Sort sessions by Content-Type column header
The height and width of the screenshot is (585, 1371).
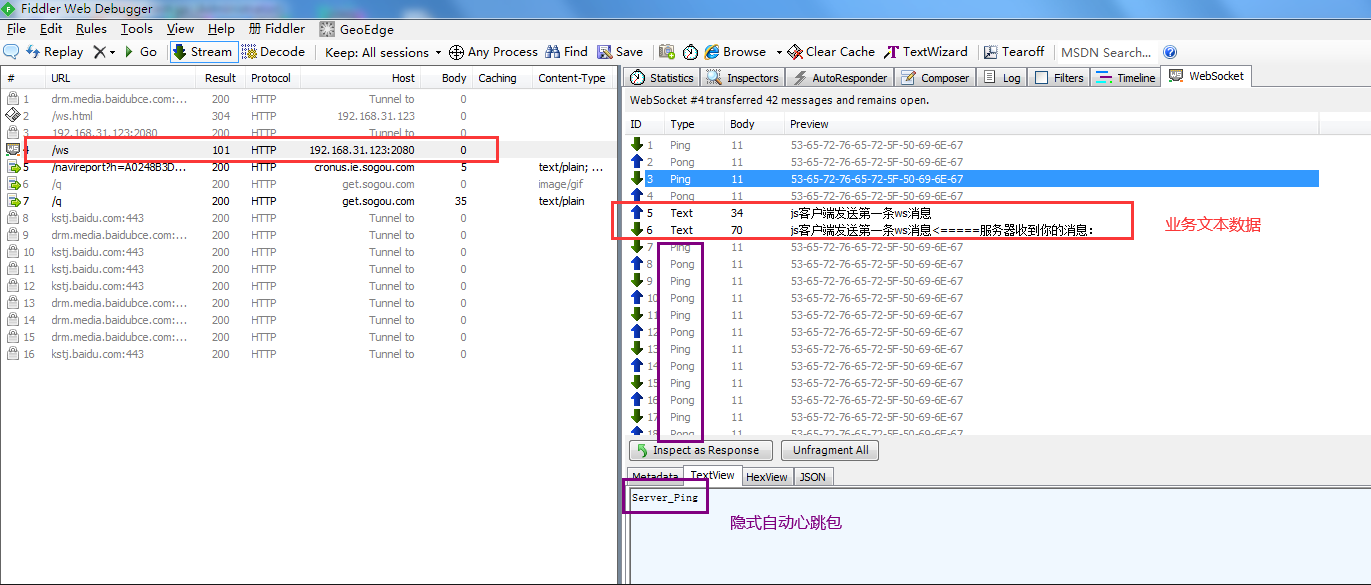572,78
